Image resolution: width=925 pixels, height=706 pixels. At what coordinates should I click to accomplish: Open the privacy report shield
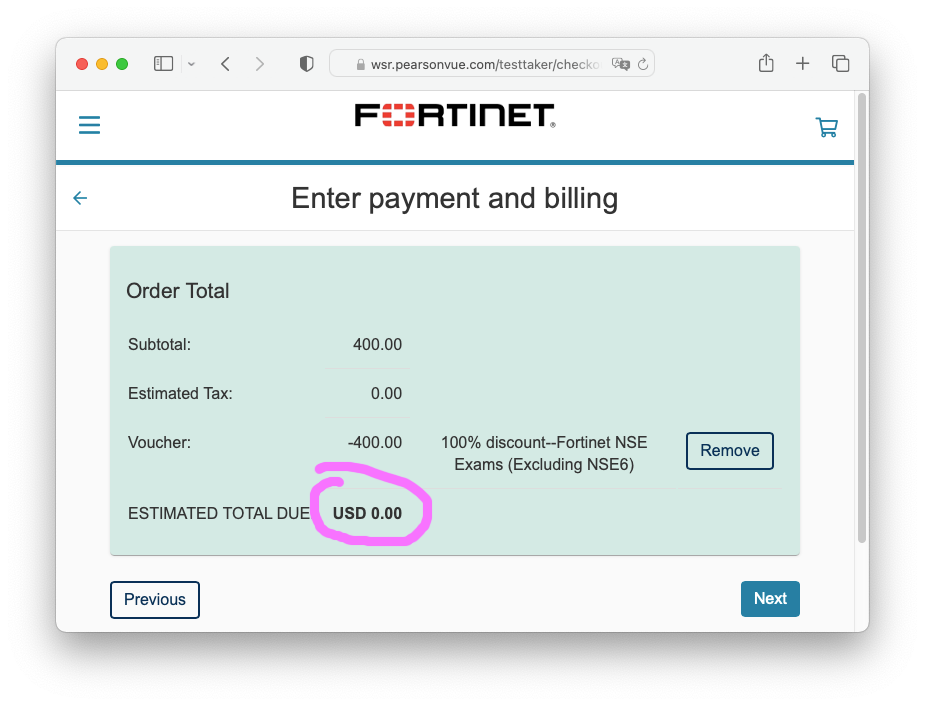307,64
